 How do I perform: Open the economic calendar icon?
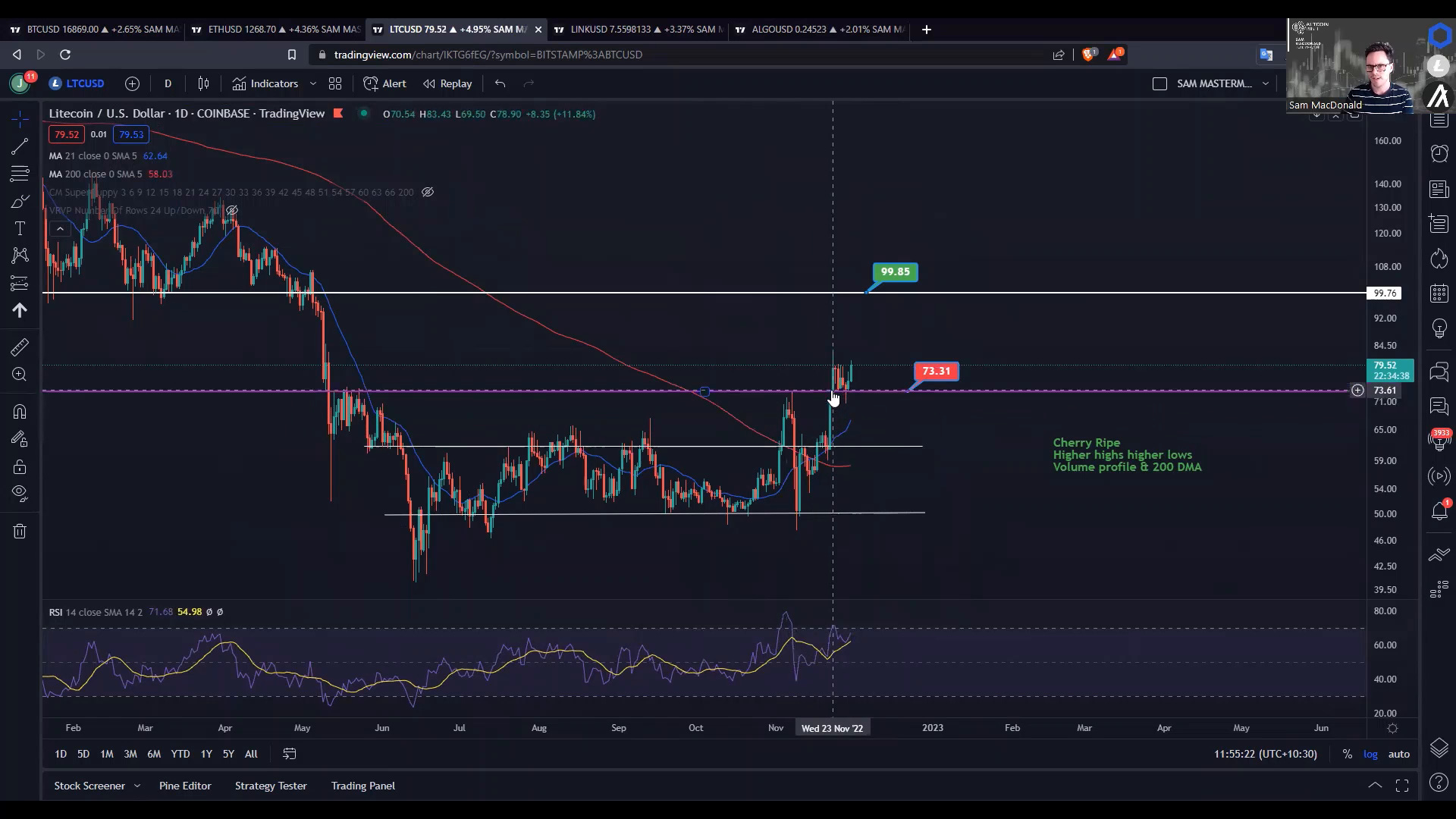tap(1439, 293)
